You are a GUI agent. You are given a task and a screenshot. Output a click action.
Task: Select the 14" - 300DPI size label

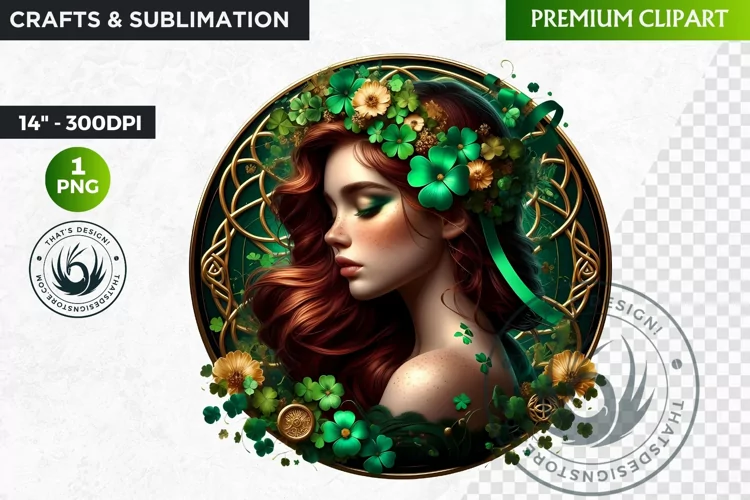click(x=77, y=122)
